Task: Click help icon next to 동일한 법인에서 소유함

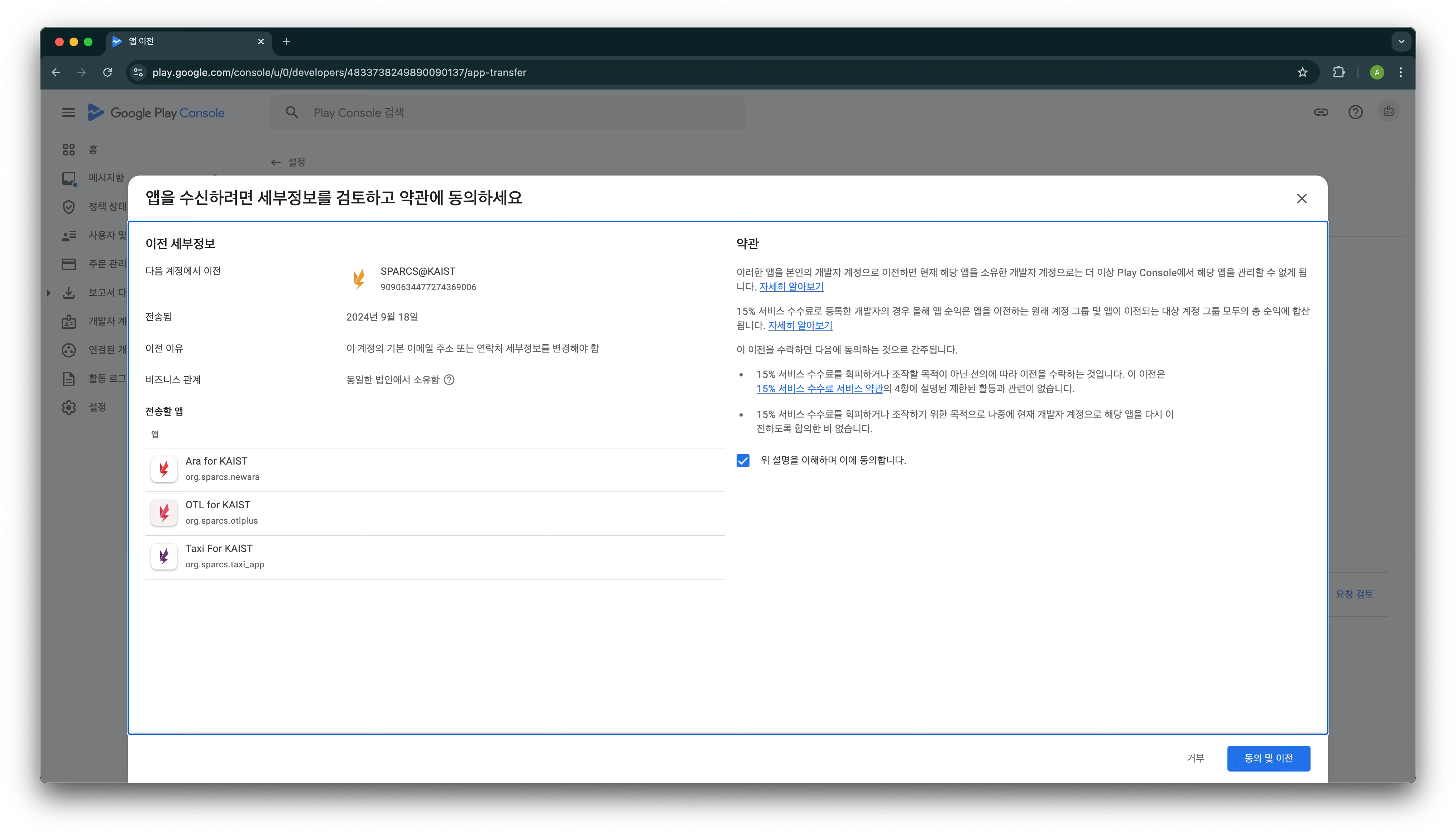Action: [x=450, y=380]
